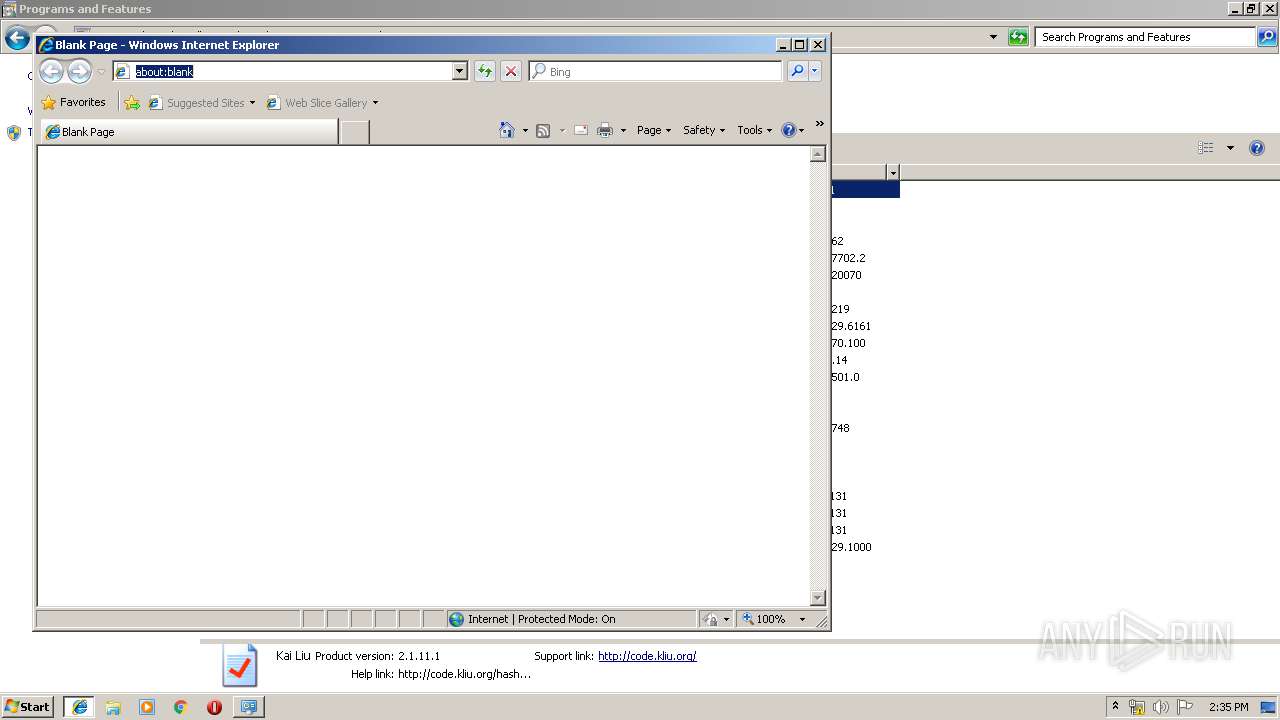Click the Windows Start button
Screen dimensions: 1280x720
(x=28, y=706)
